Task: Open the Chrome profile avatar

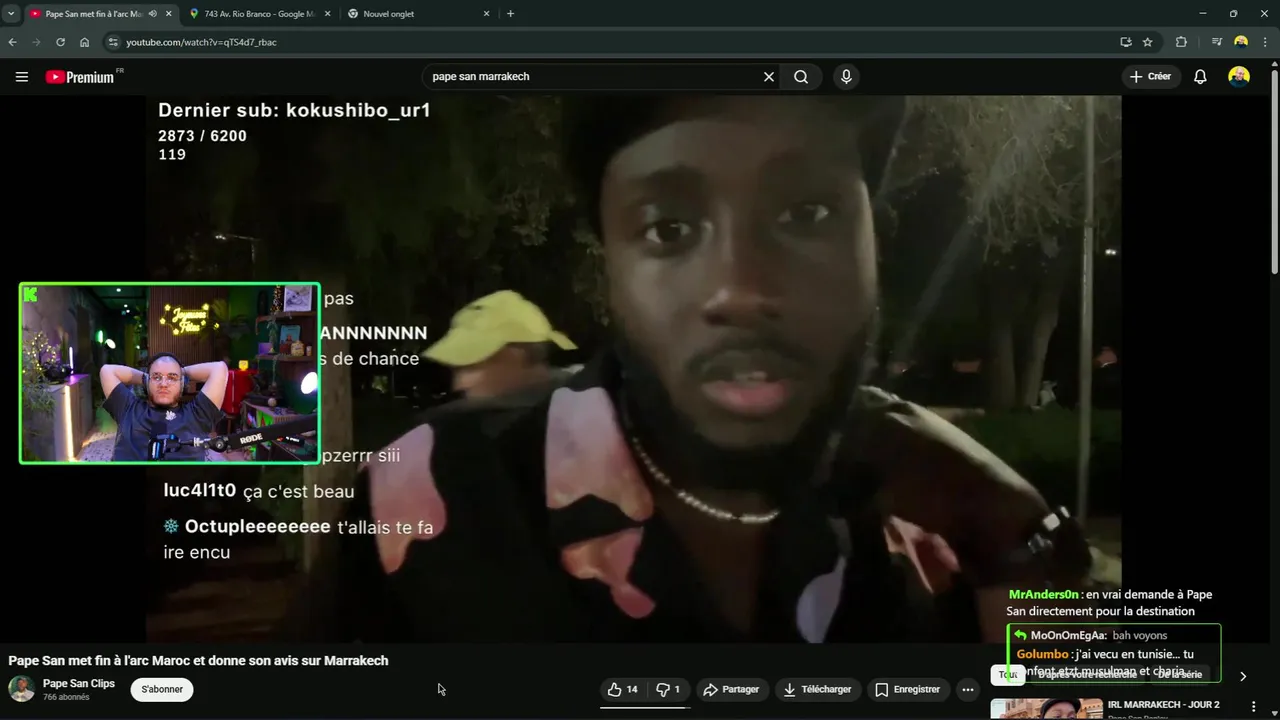Action: (1241, 42)
